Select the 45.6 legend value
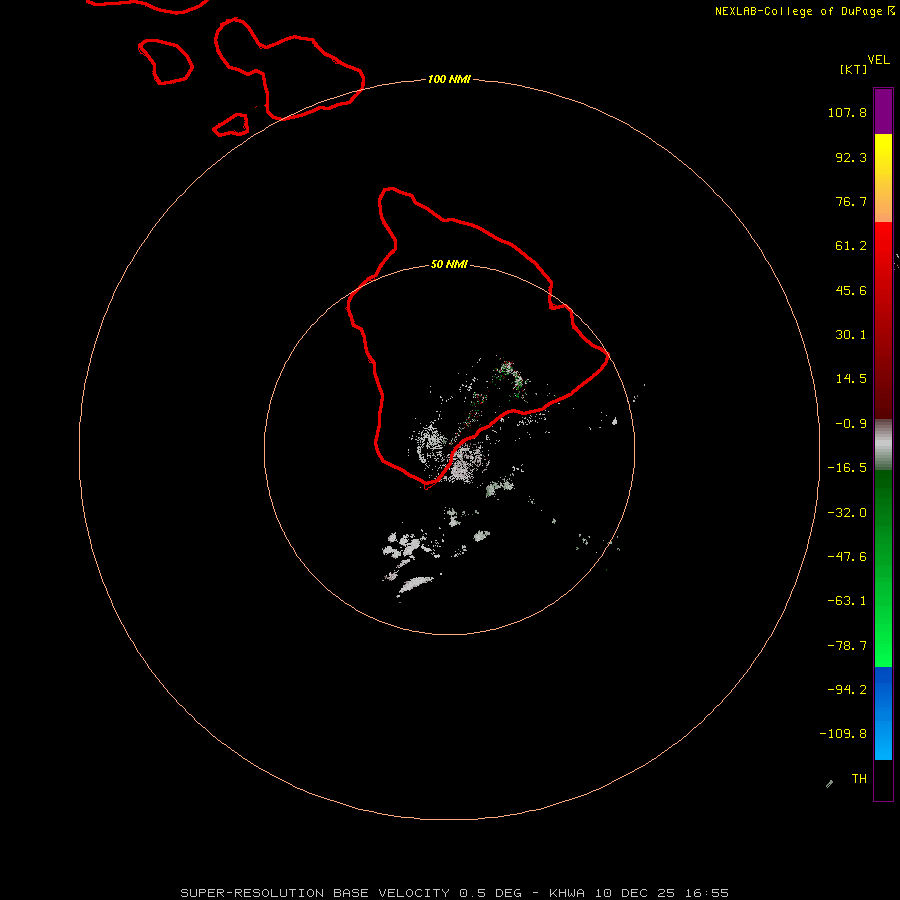 [851, 290]
